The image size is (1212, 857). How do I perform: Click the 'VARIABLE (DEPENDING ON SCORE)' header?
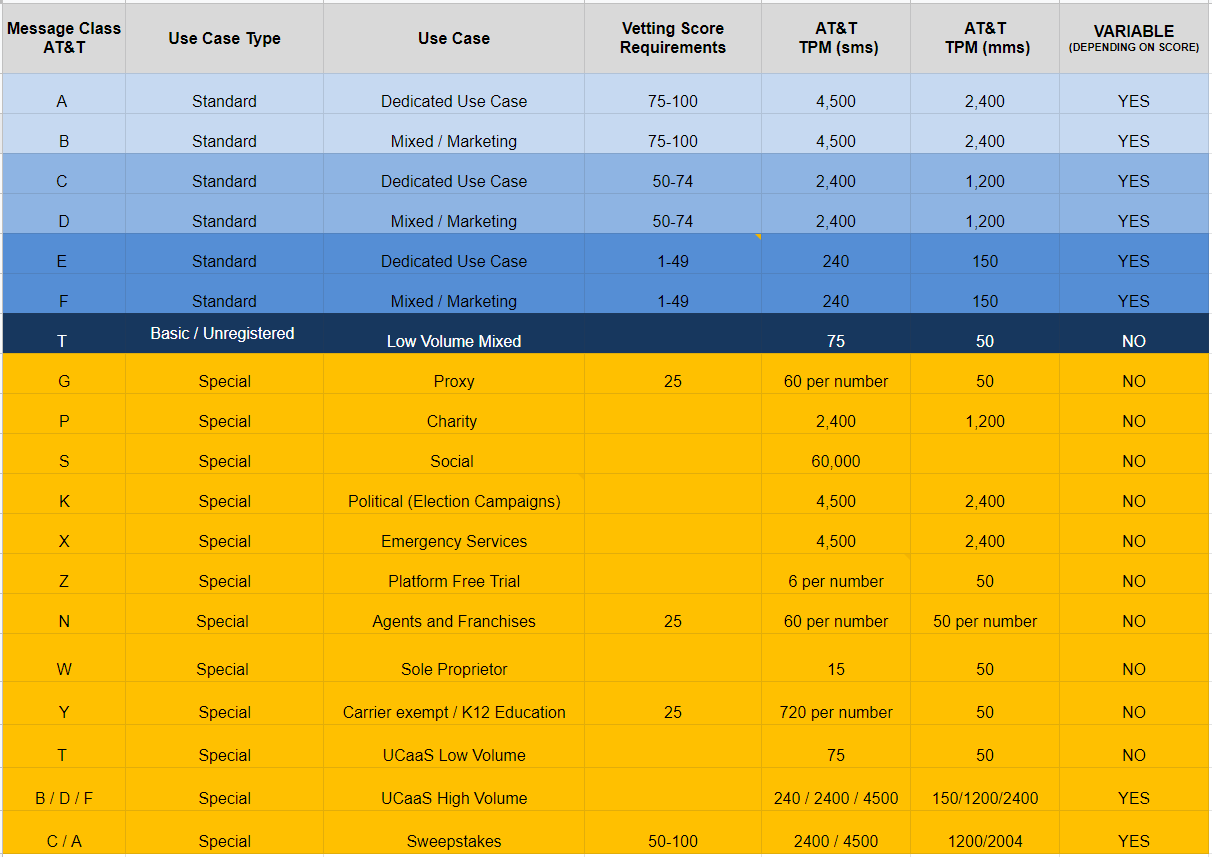point(1134,38)
